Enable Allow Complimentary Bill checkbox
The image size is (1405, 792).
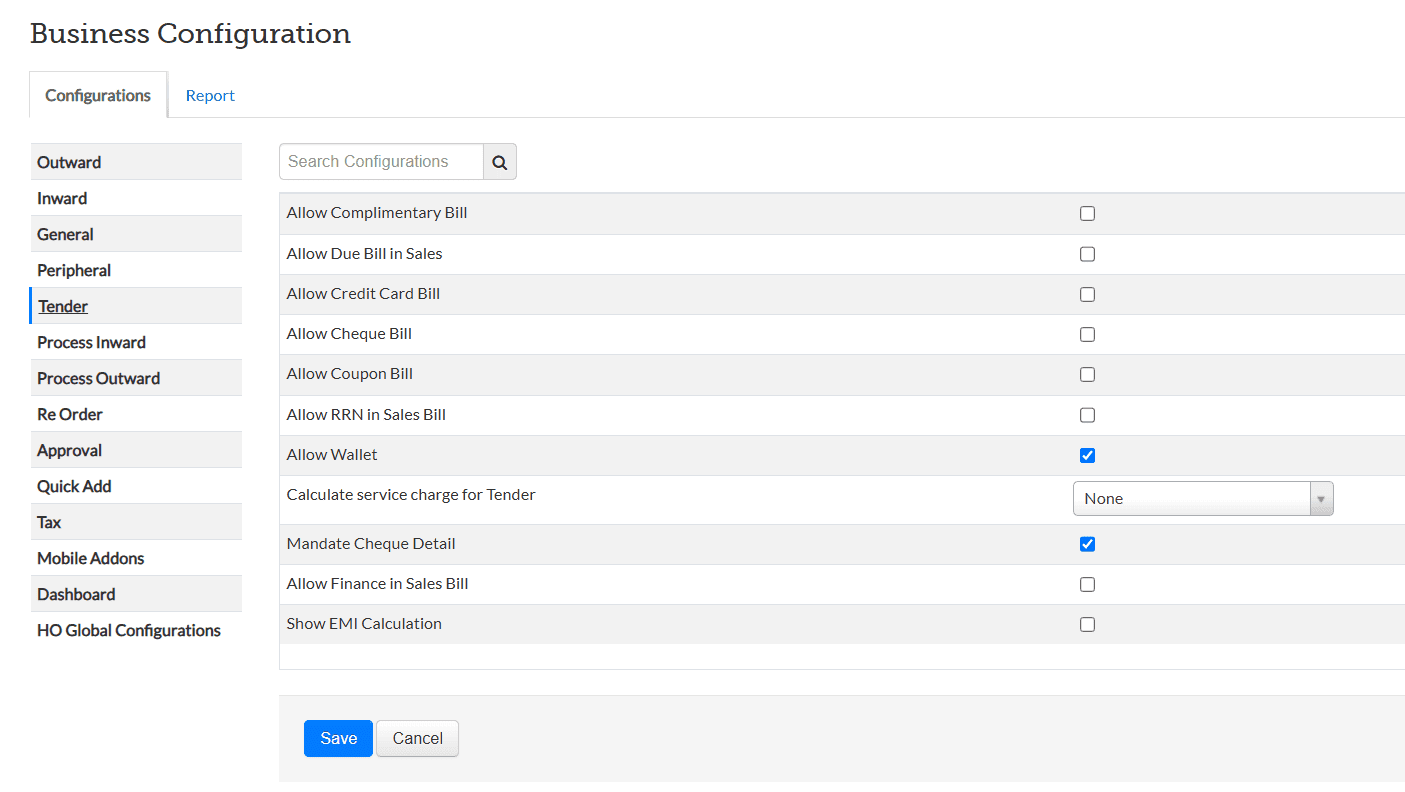1087,213
